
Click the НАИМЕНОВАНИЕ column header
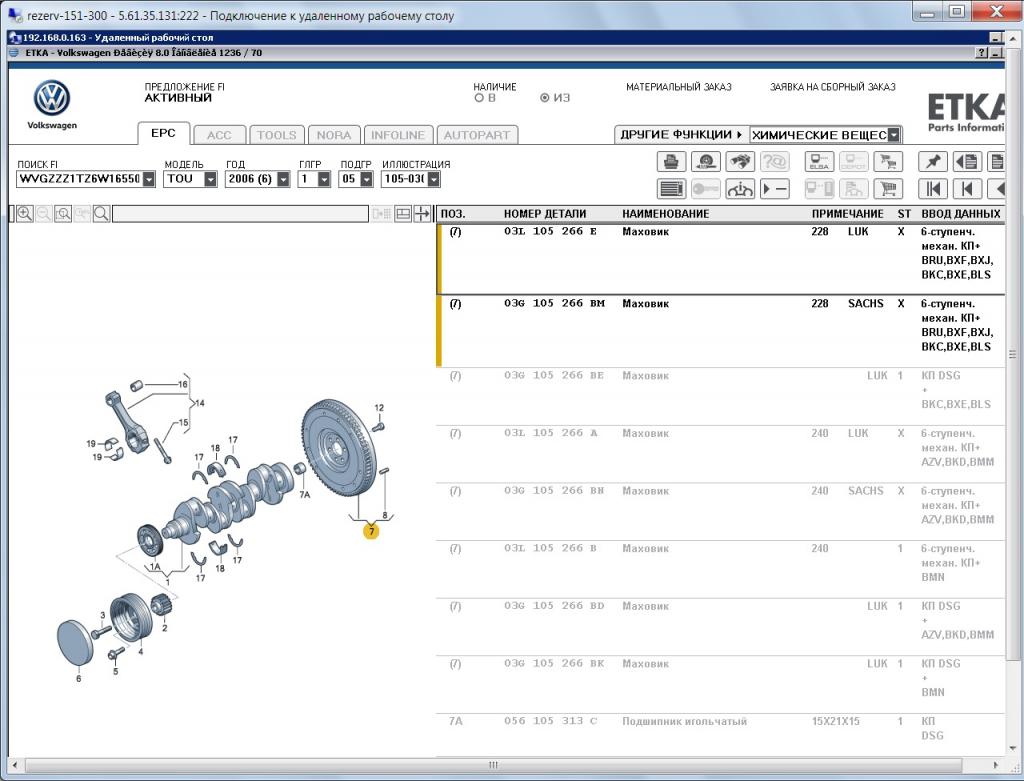click(x=665, y=214)
